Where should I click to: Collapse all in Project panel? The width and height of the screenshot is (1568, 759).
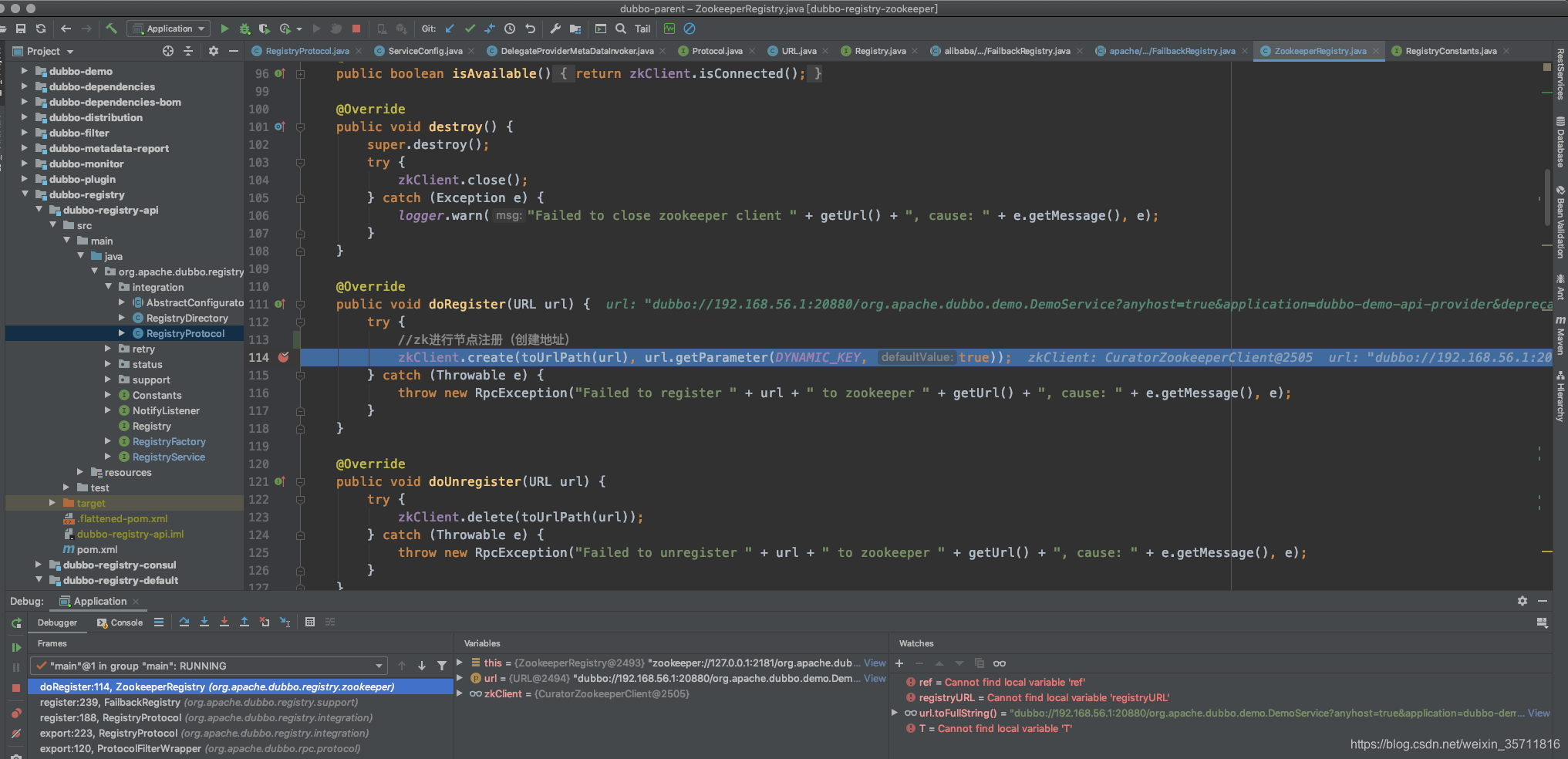(188, 51)
